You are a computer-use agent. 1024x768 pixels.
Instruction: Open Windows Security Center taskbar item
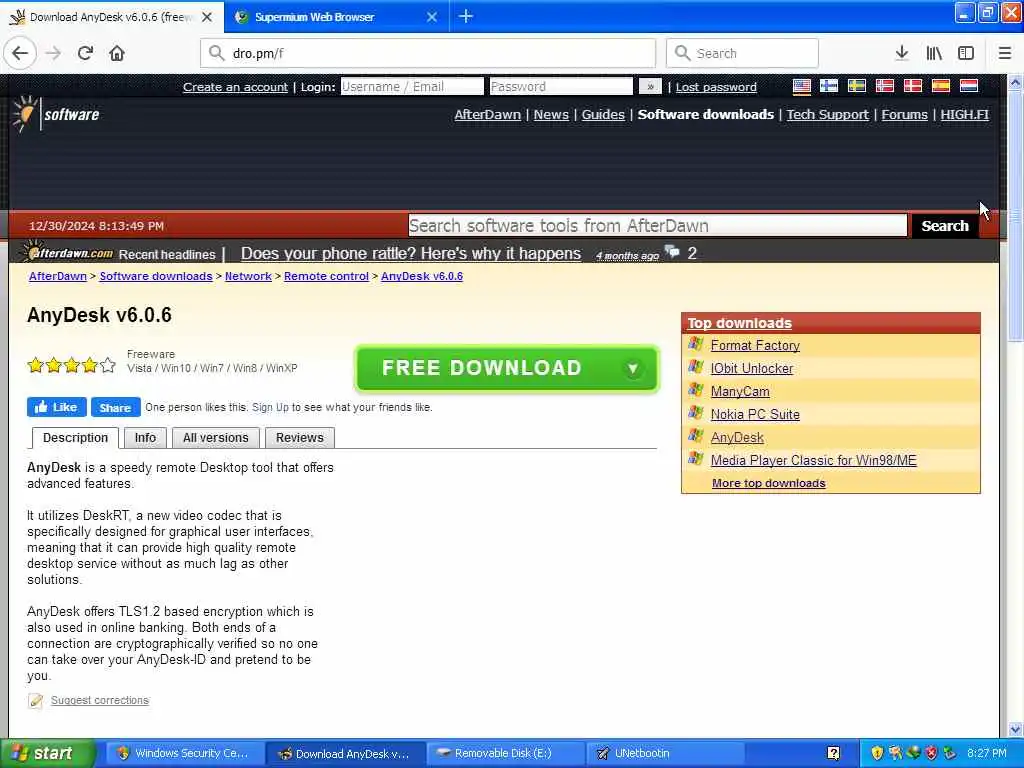183,753
